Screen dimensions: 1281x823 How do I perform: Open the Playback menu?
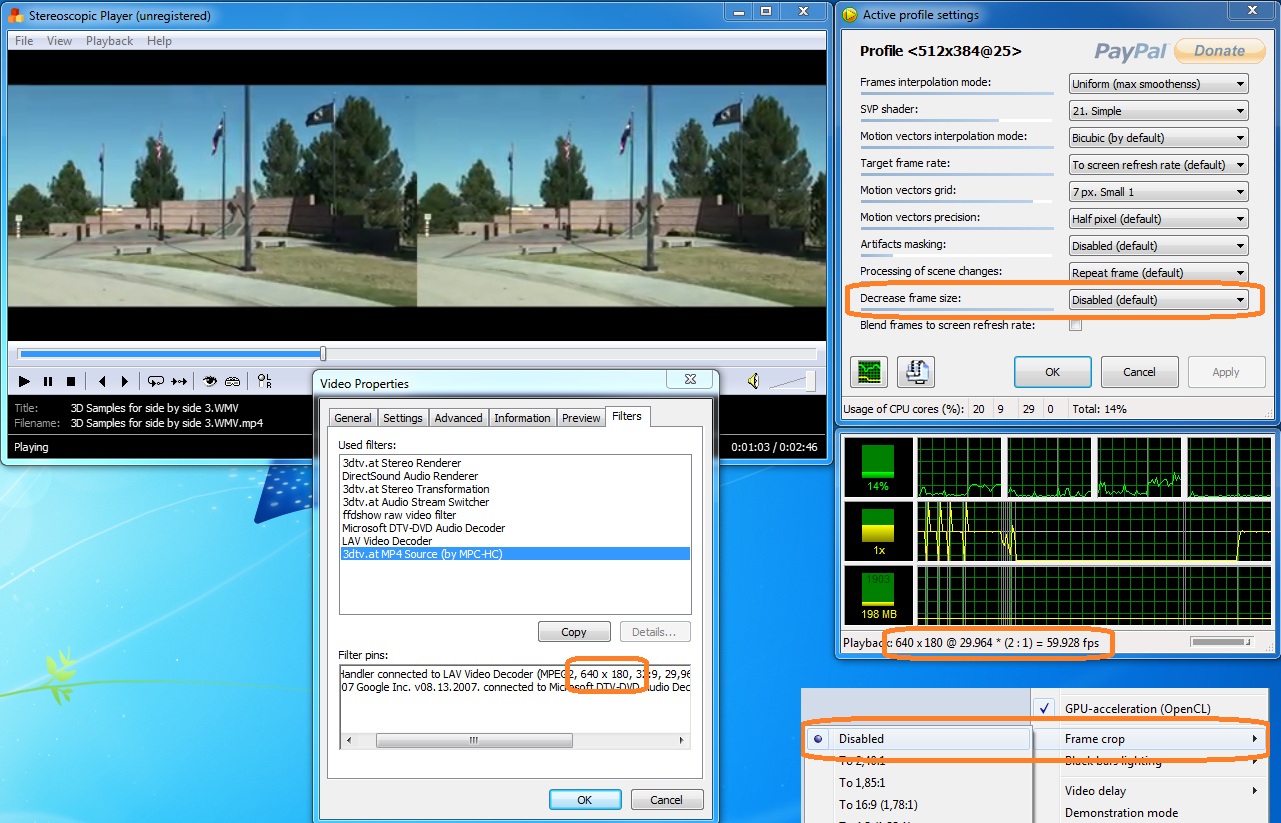109,41
